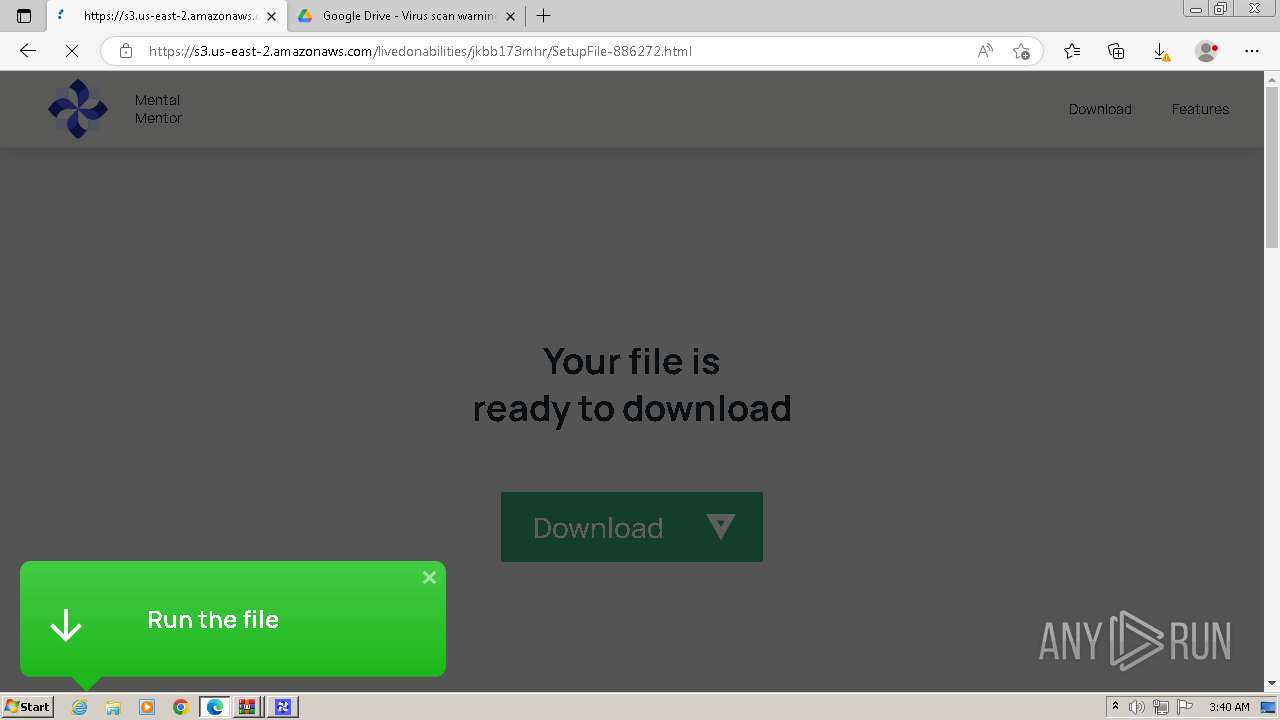Click the site lock icon

pyautogui.click(x=126, y=51)
